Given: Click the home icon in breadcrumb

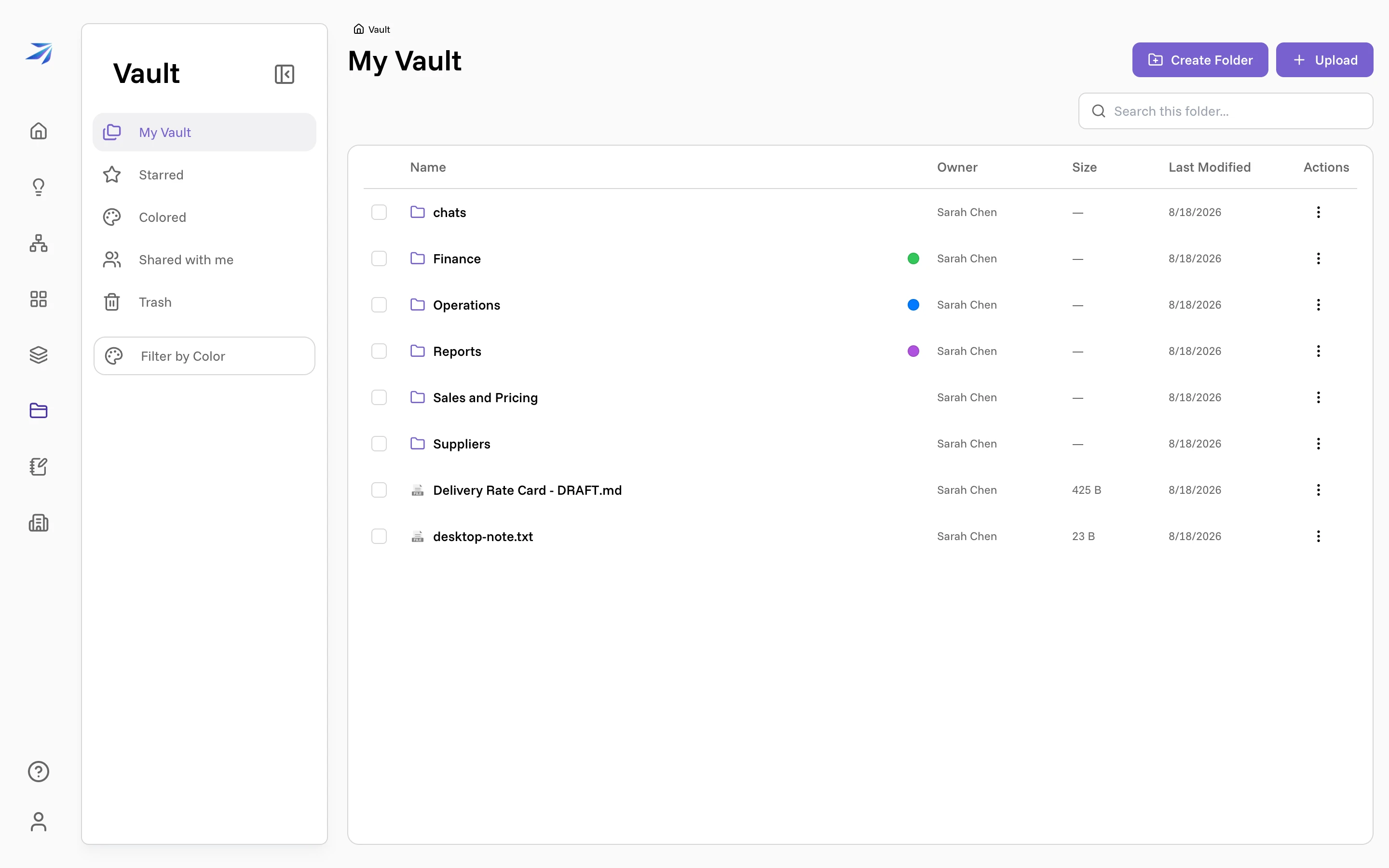Looking at the screenshot, I should coord(359,29).
